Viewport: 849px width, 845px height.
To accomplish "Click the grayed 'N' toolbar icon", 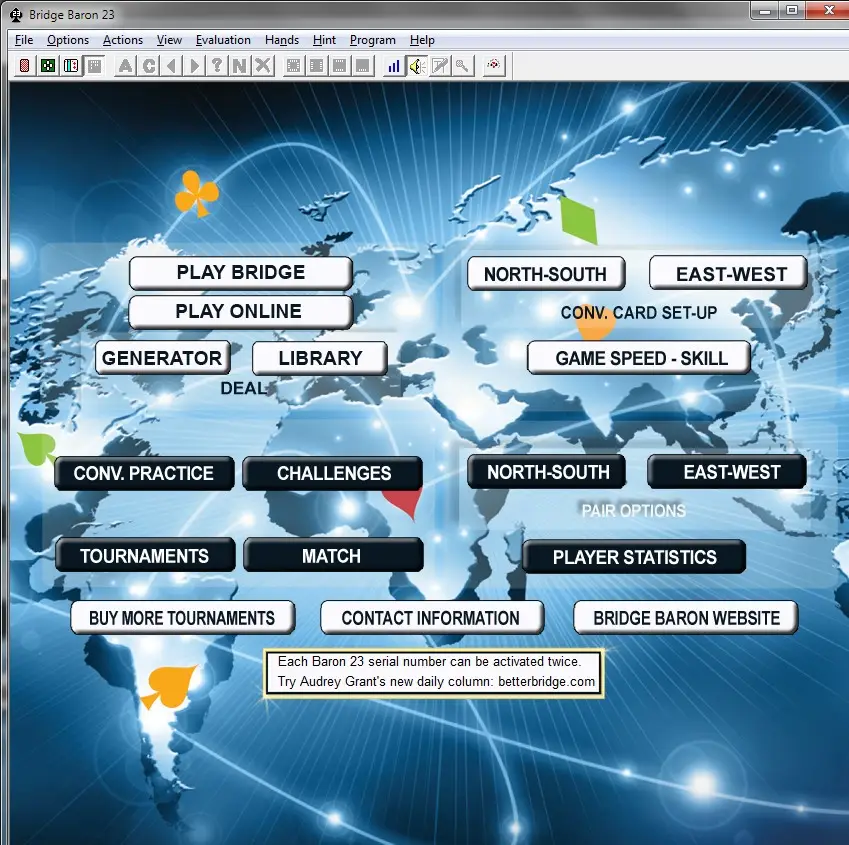I will coord(239,66).
